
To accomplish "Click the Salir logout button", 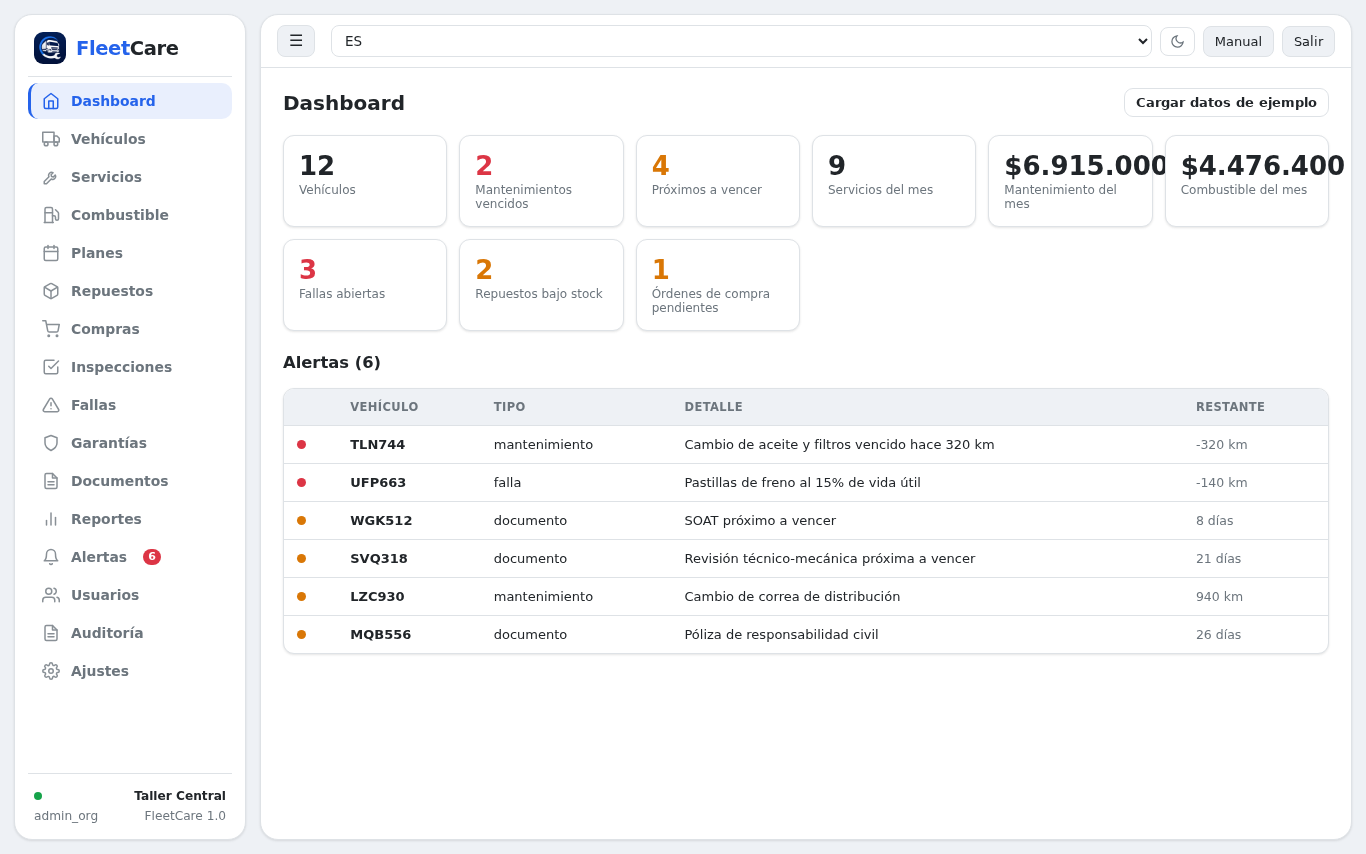I will (x=1308, y=41).
